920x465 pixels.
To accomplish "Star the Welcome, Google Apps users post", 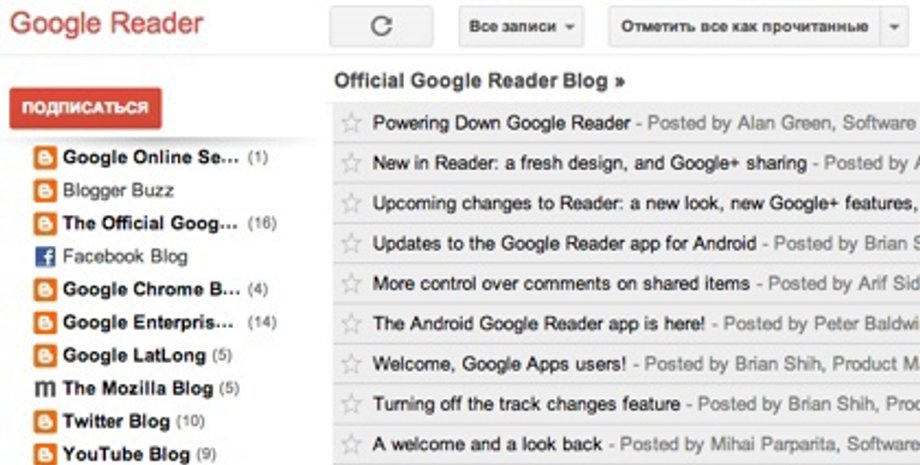I will tap(351, 364).
